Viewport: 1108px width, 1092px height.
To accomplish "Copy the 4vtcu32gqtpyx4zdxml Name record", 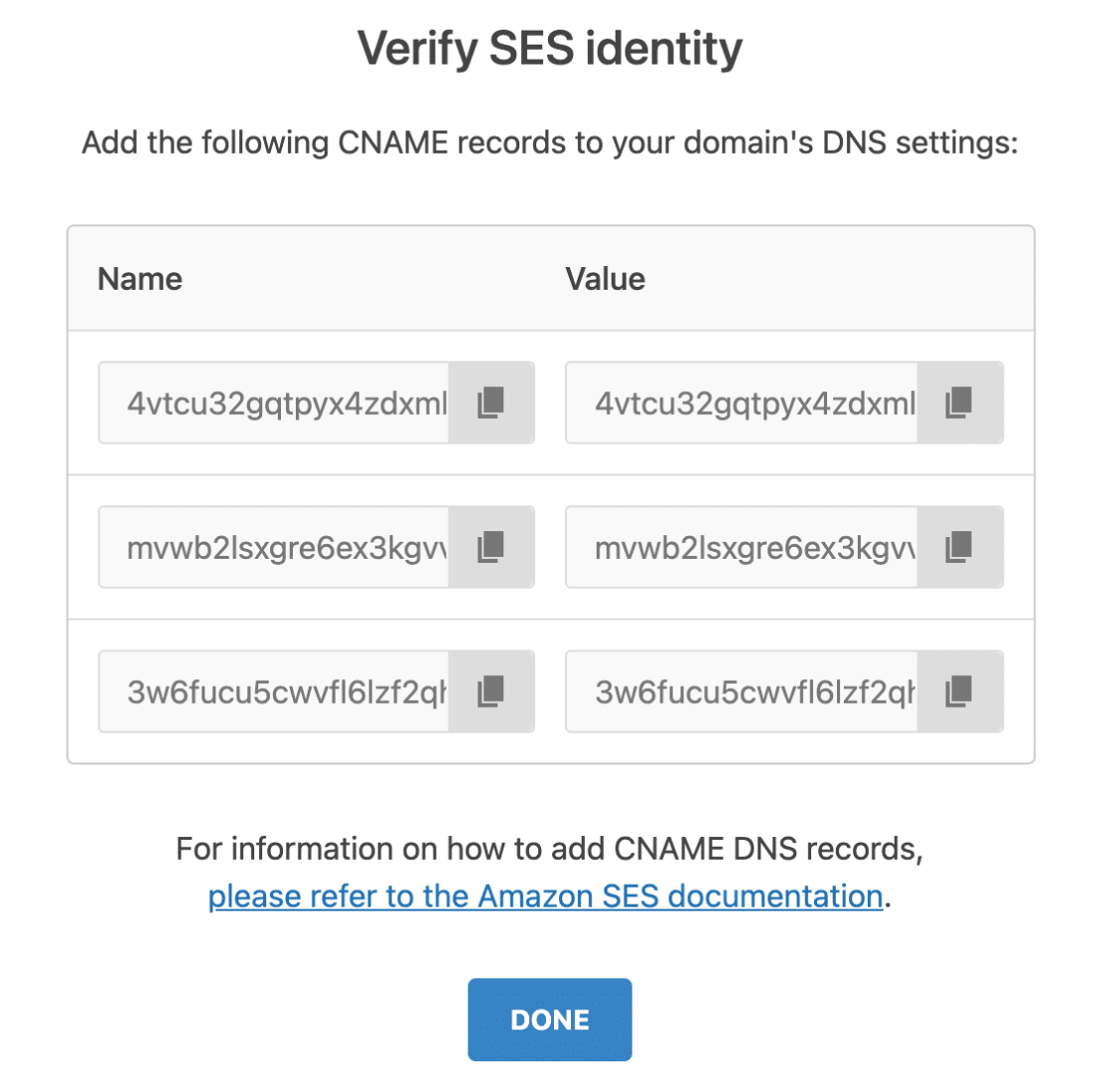I will click(491, 403).
